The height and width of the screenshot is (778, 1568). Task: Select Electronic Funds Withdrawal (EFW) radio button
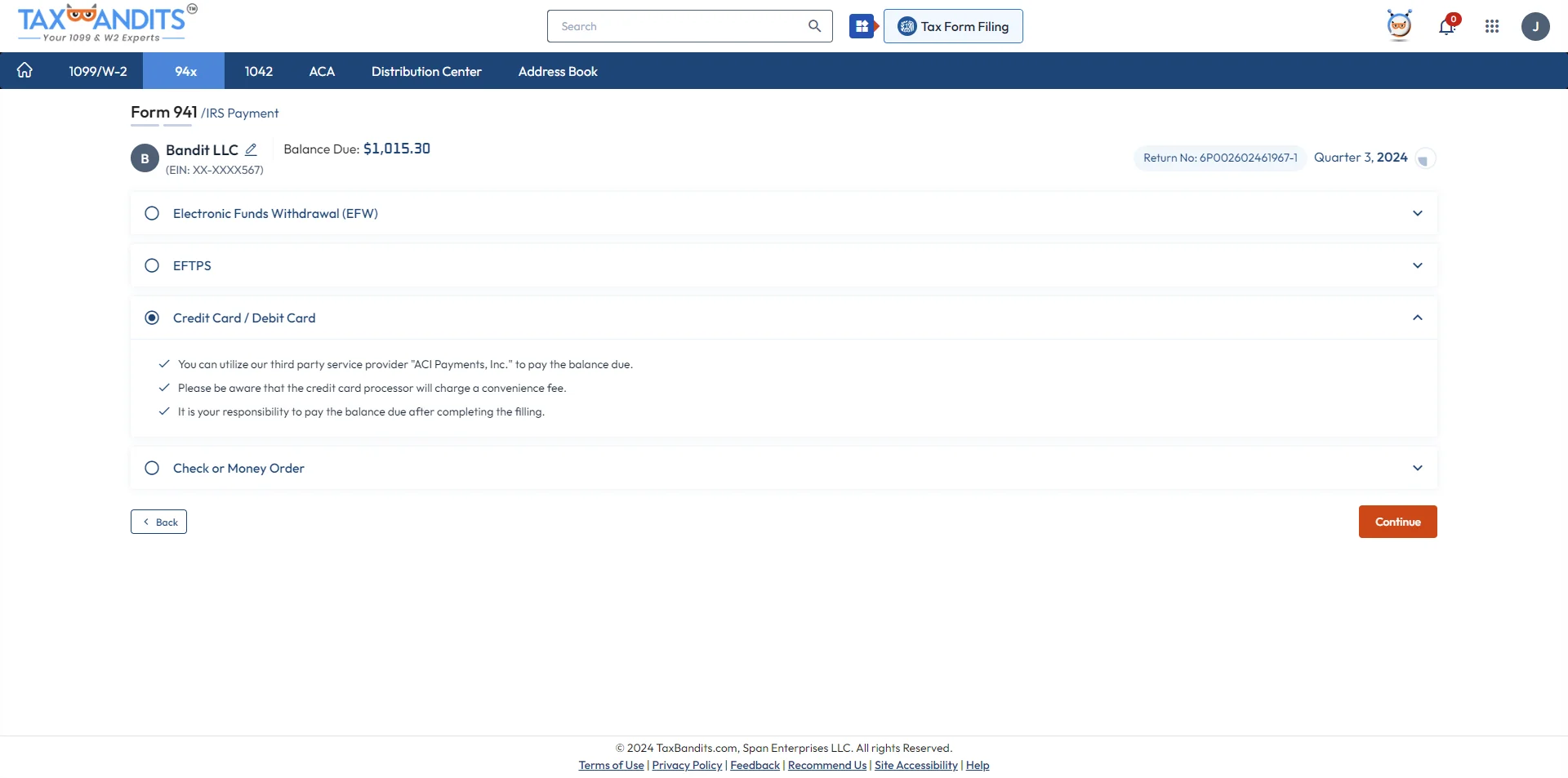(152, 213)
